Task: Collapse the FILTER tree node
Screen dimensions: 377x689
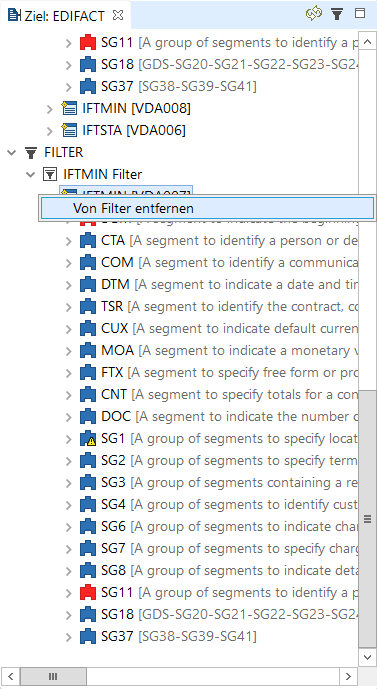Action: tap(11, 152)
